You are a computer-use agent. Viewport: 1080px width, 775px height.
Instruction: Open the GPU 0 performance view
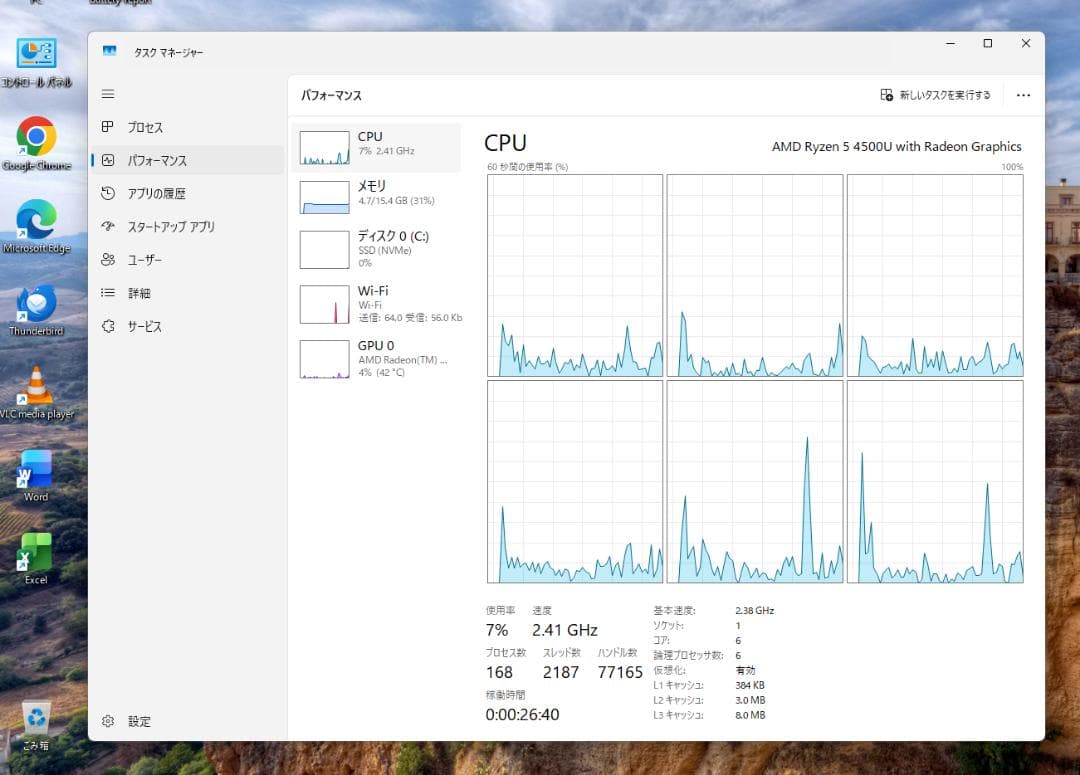[375, 359]
